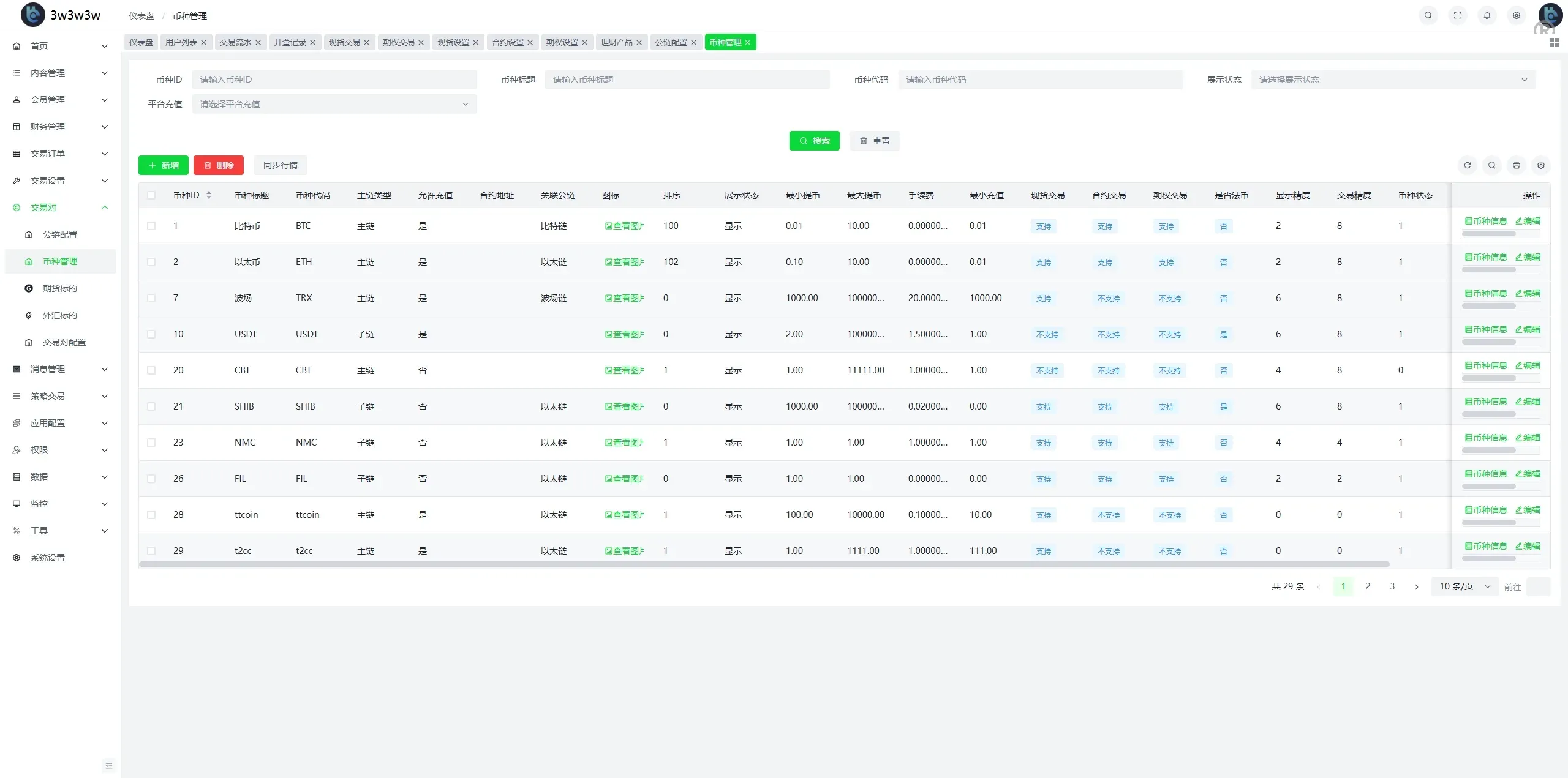Toggle fullscreen icon in header
Viewport: 1568px width, 778px height.
1457,15
